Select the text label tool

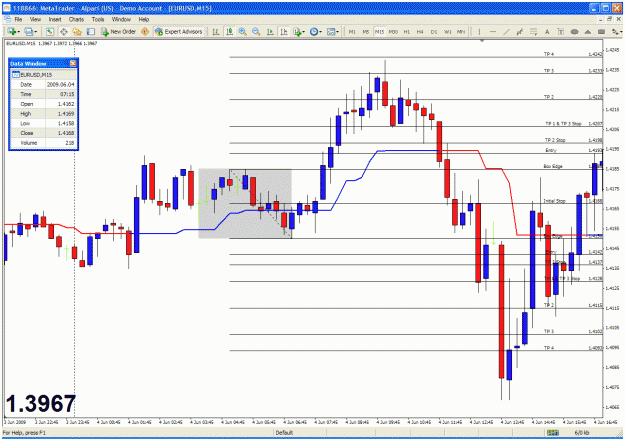[x=560, y=31]
